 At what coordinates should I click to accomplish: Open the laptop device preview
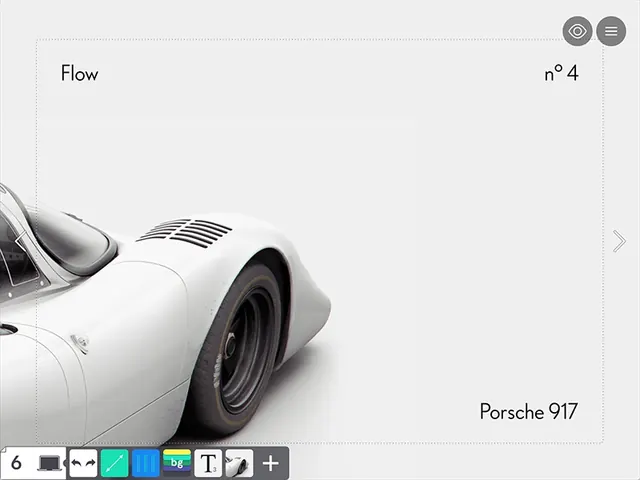(x=50, y=463)
